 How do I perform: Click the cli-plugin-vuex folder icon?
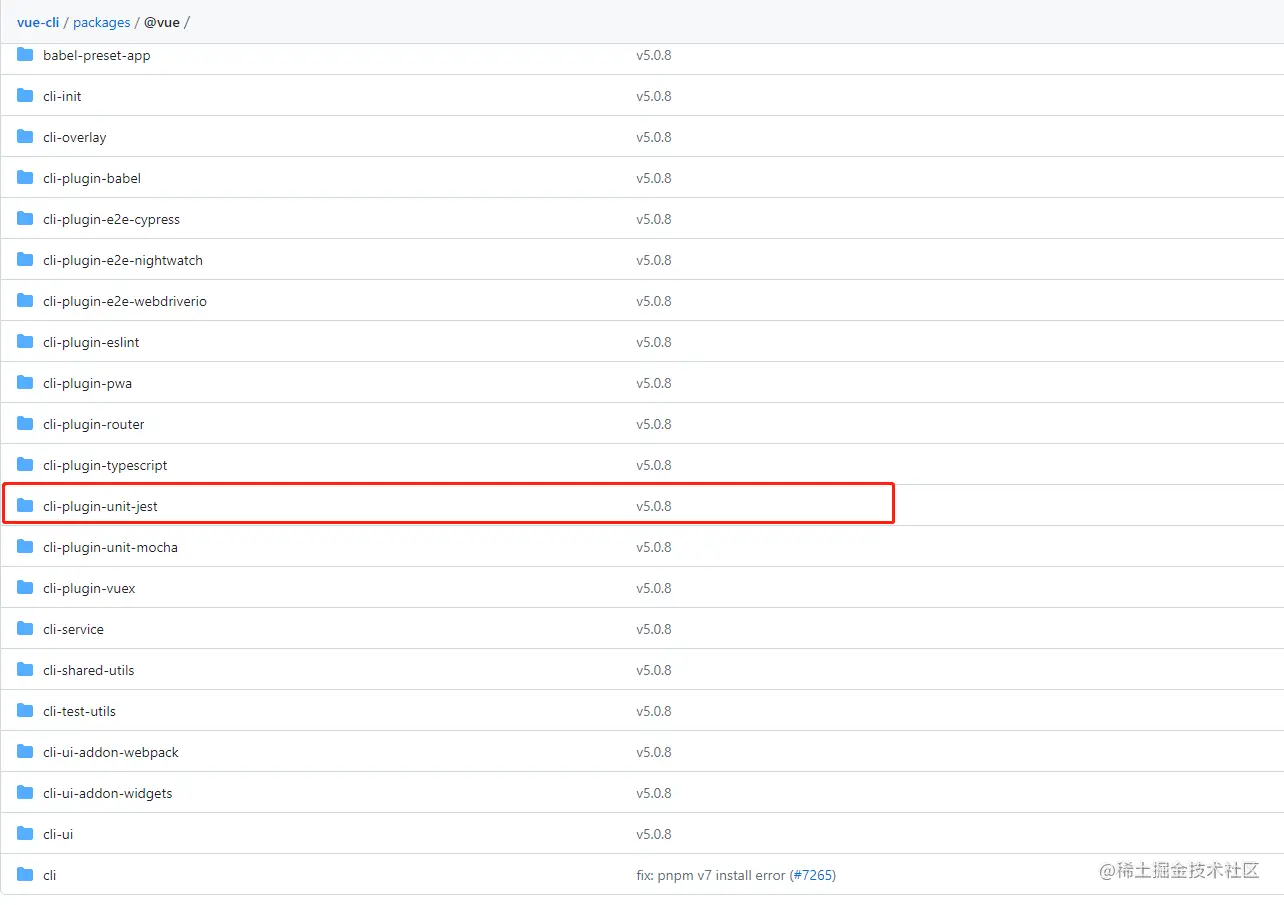point(25,588)
